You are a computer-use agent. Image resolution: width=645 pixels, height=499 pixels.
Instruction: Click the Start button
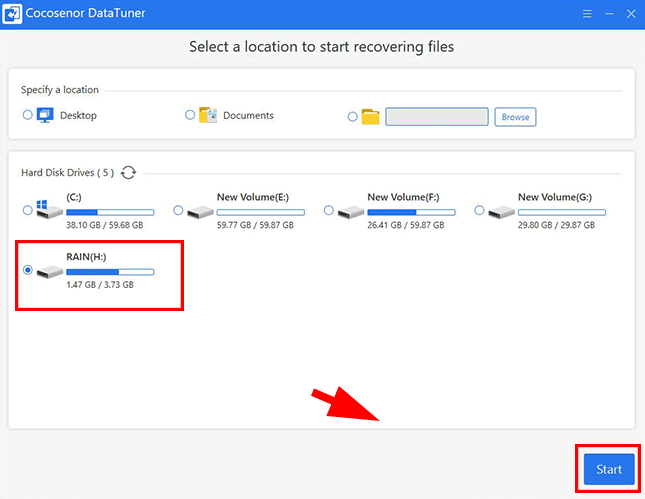pyautogui.click(x=608, y=469)
